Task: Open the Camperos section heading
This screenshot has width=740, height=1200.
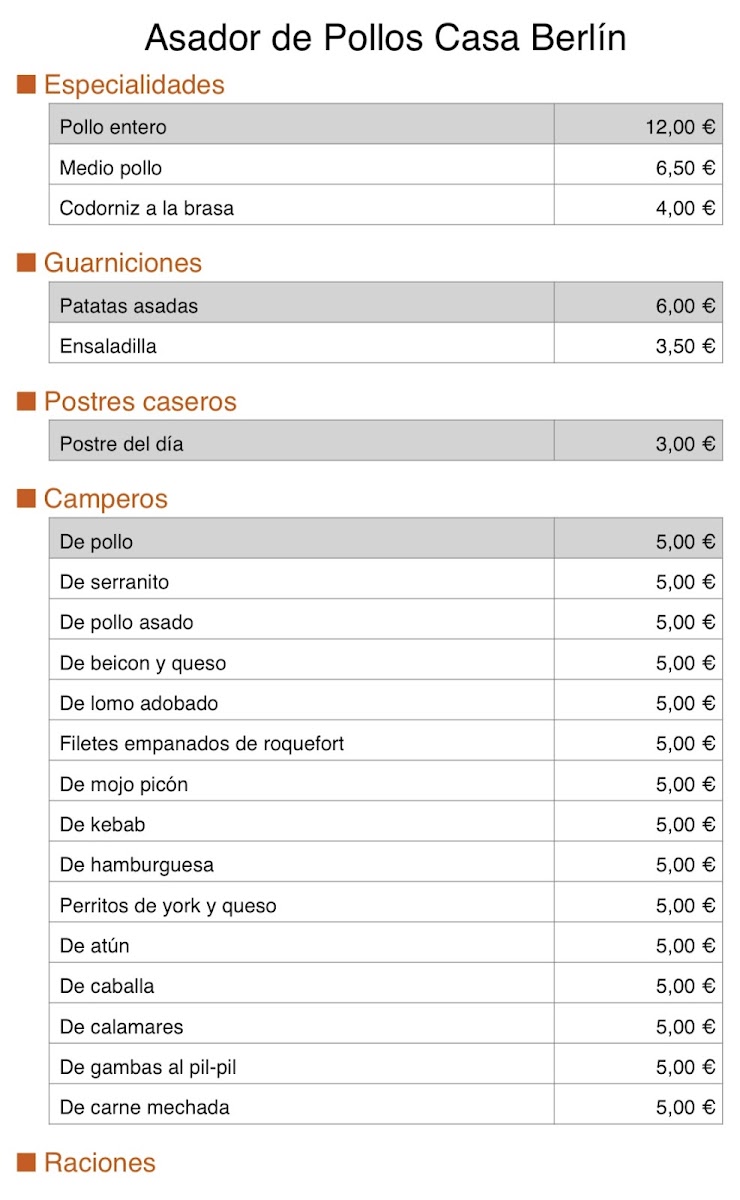Action: pyautogui.click(x=105, y=499)
